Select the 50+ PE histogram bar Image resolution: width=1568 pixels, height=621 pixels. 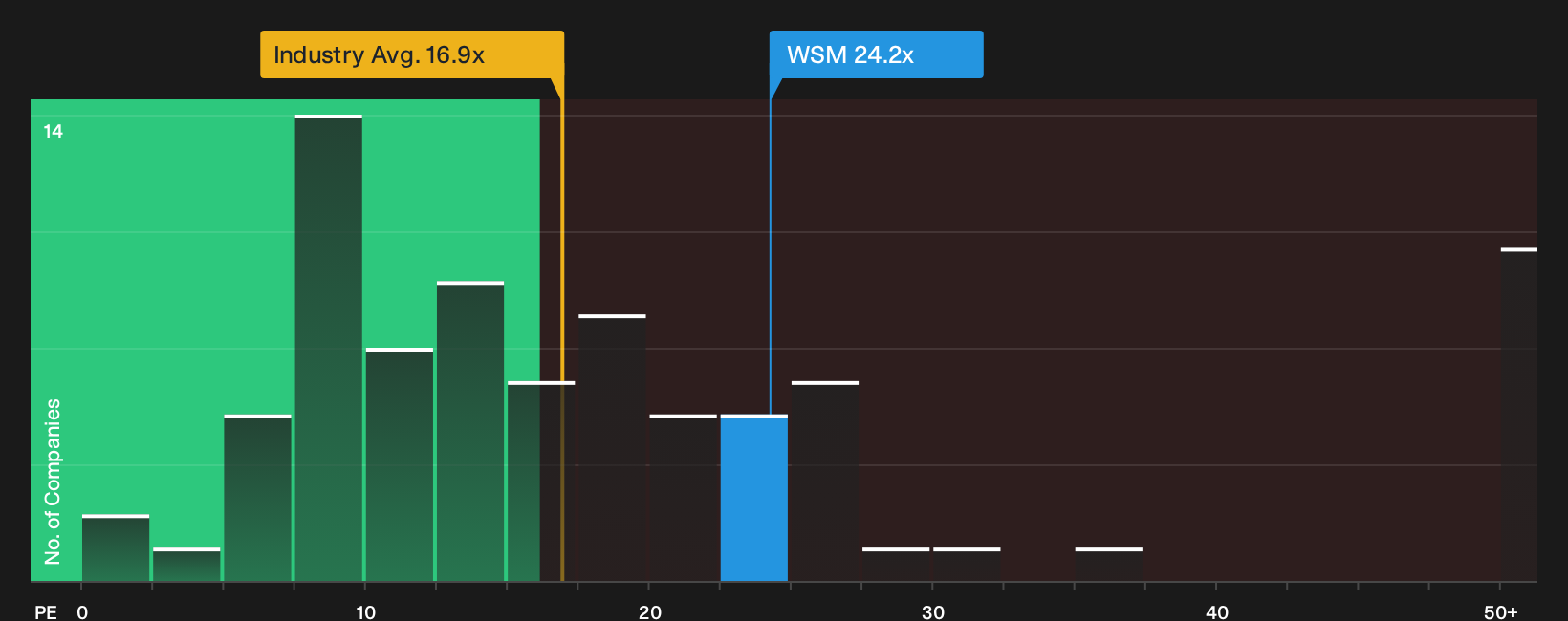coord(1519,415)
